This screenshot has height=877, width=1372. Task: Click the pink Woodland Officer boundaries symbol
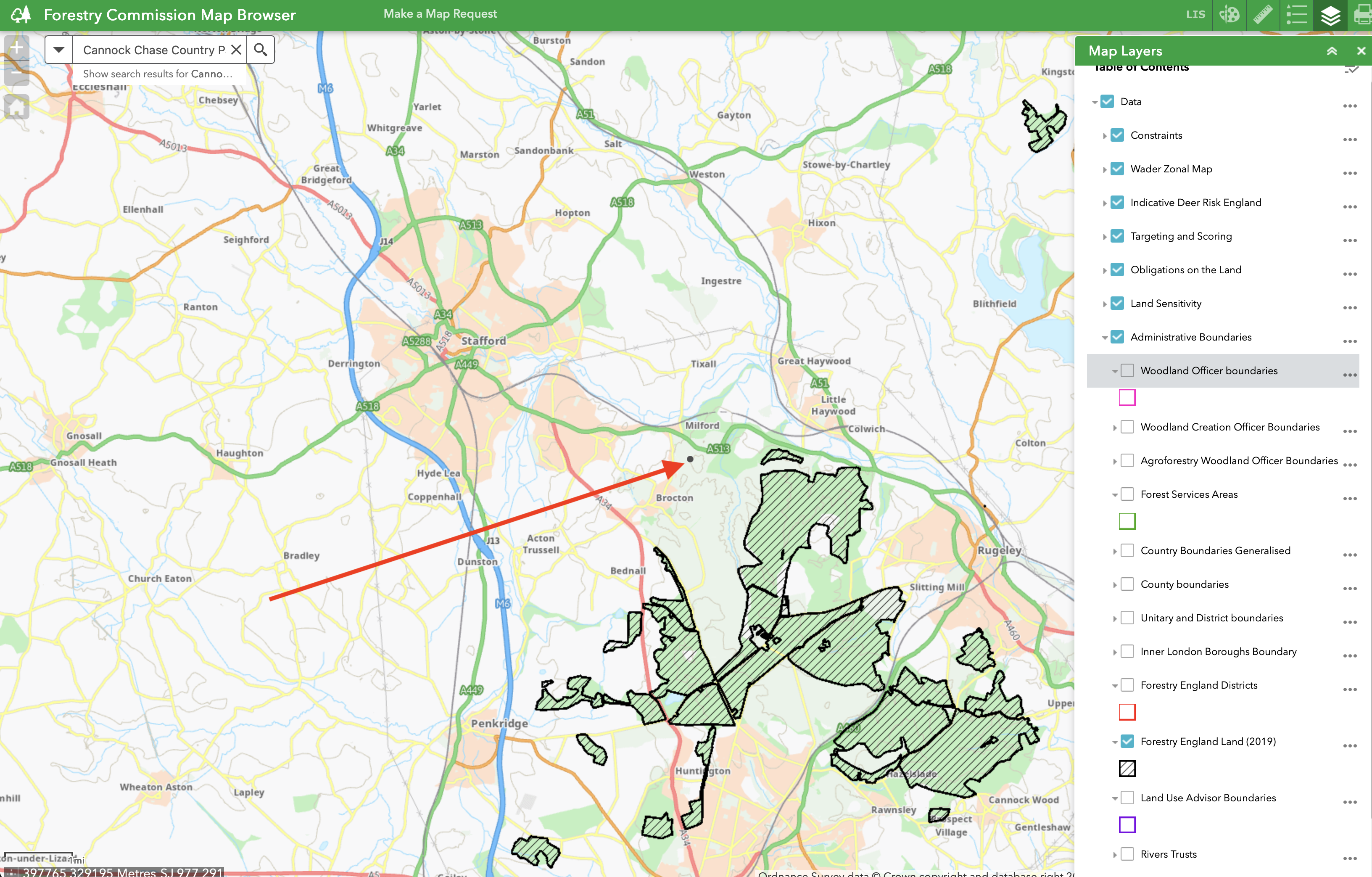tap(1127, 397)
